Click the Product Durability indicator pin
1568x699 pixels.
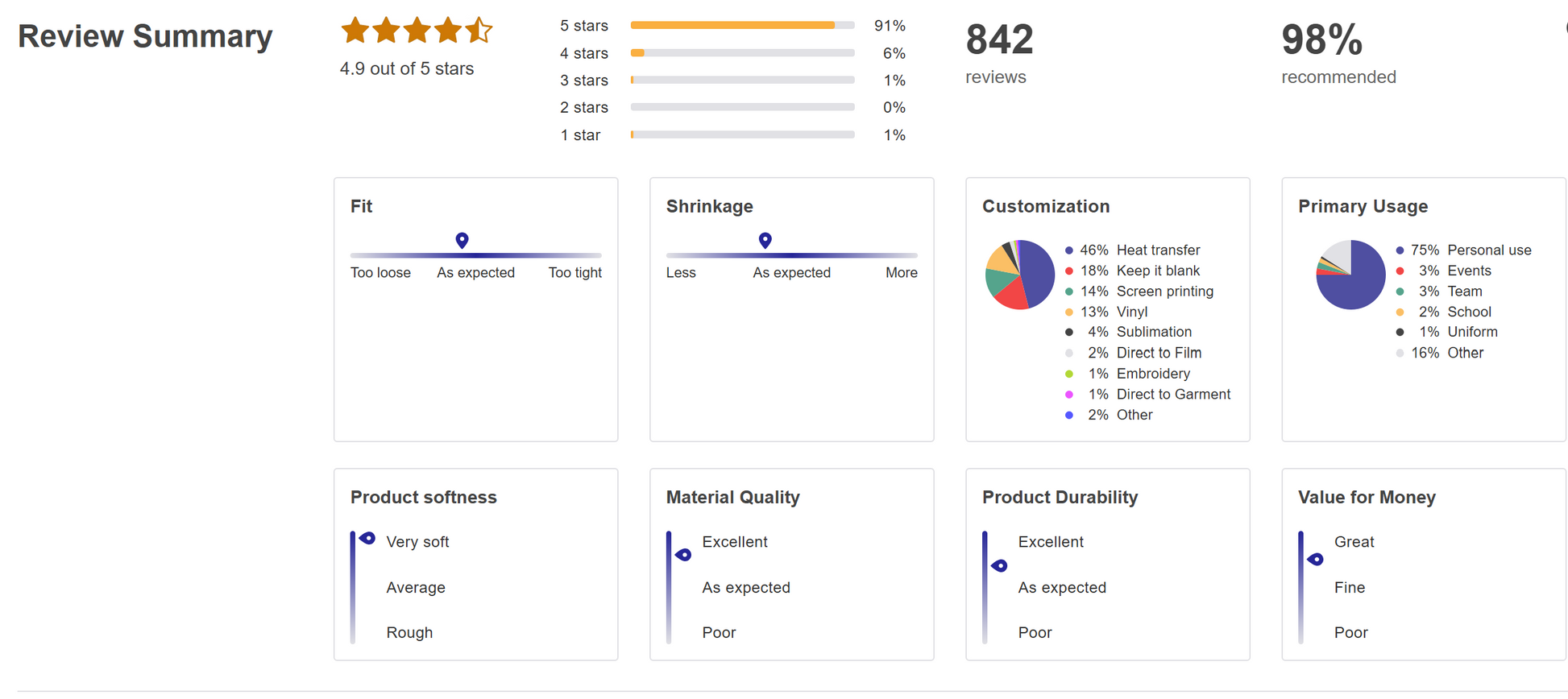pos(999,566)
